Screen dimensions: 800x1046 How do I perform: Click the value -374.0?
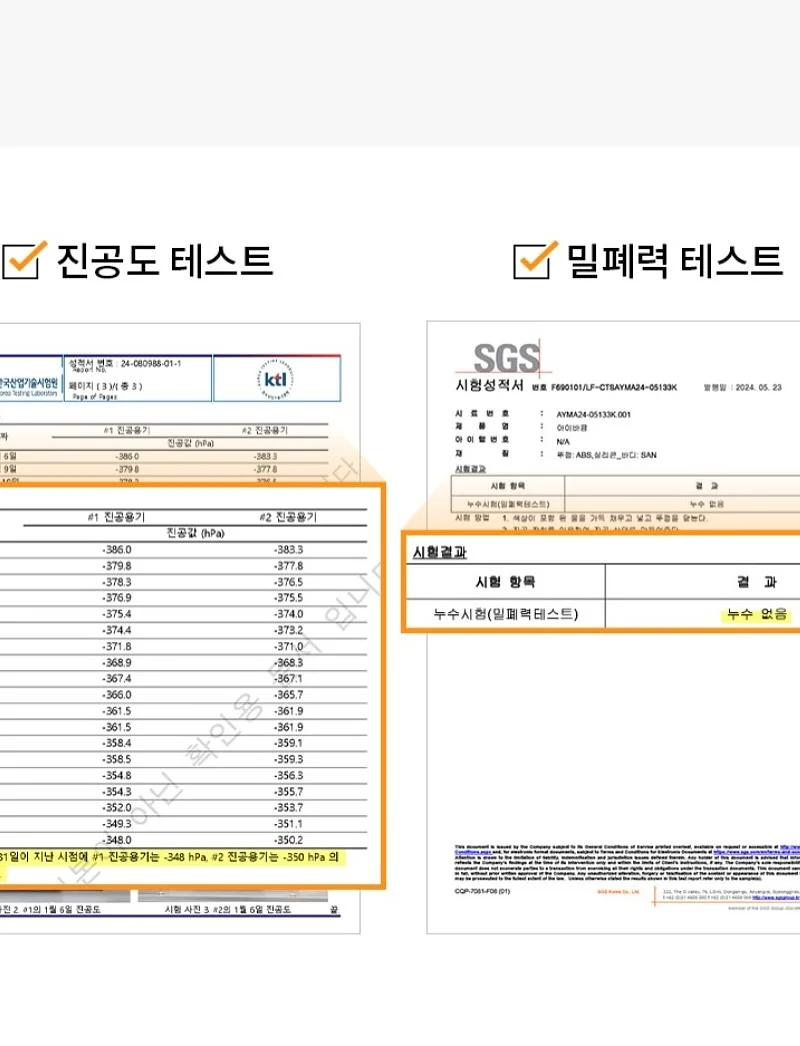pos(288,614)
